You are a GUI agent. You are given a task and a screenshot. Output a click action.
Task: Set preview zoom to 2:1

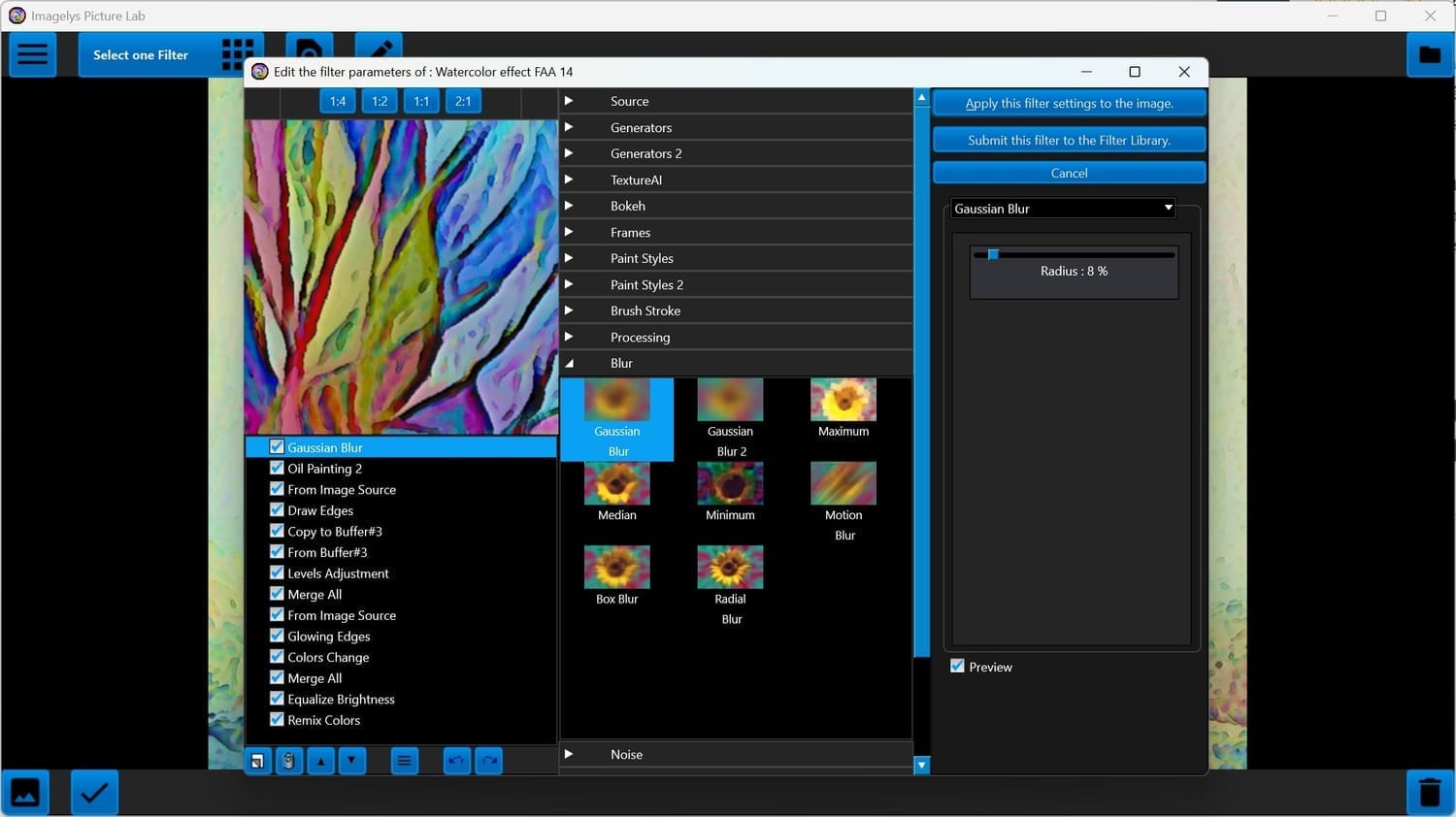[463, 101]
